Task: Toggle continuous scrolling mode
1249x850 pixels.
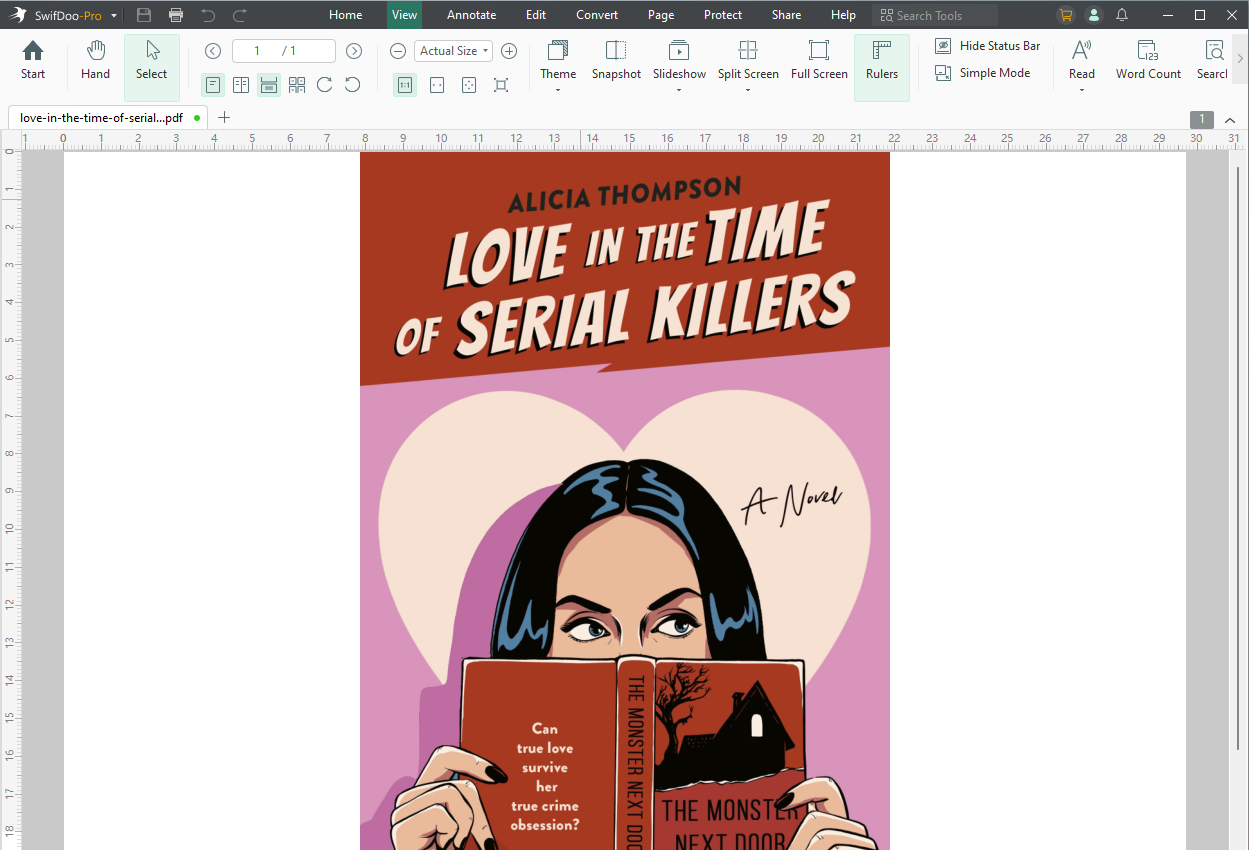Action: 269,85
